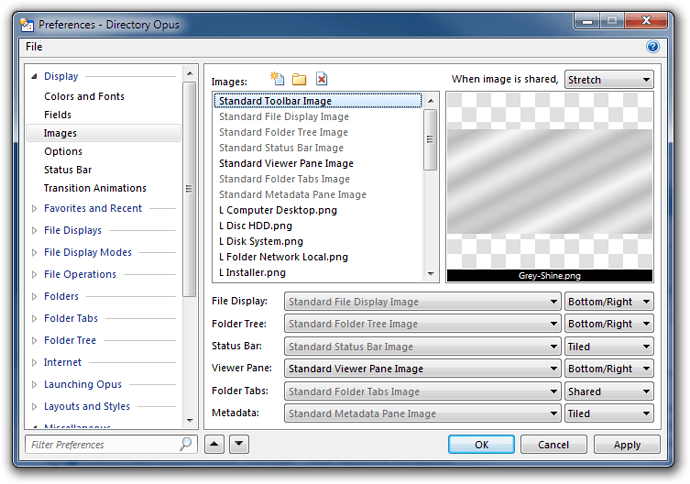
Task: Select 'Standard Status Bar Image' list entry
Action: pyautogui.click(x=318, y=148)
